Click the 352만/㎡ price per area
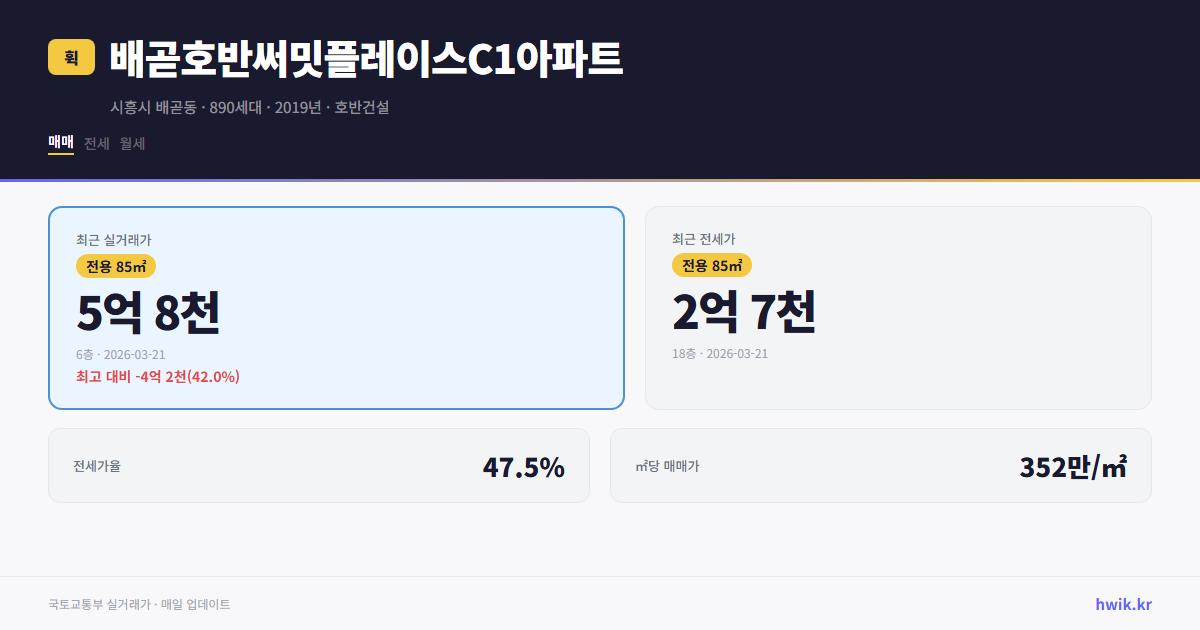Image resolution: width=1200 pixels, height=630 pixels. [1072, 465]
